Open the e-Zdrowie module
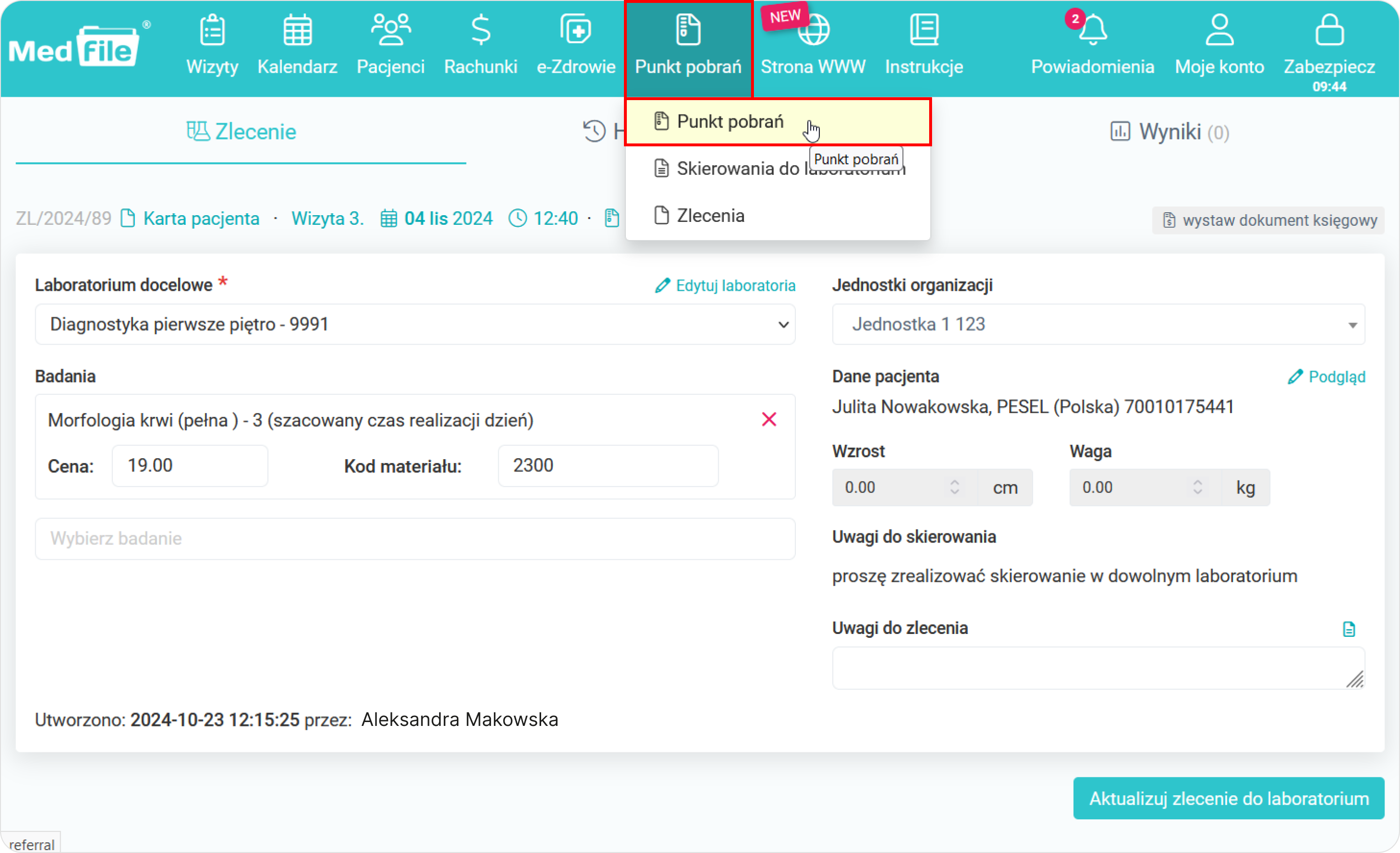 (576, 45)
